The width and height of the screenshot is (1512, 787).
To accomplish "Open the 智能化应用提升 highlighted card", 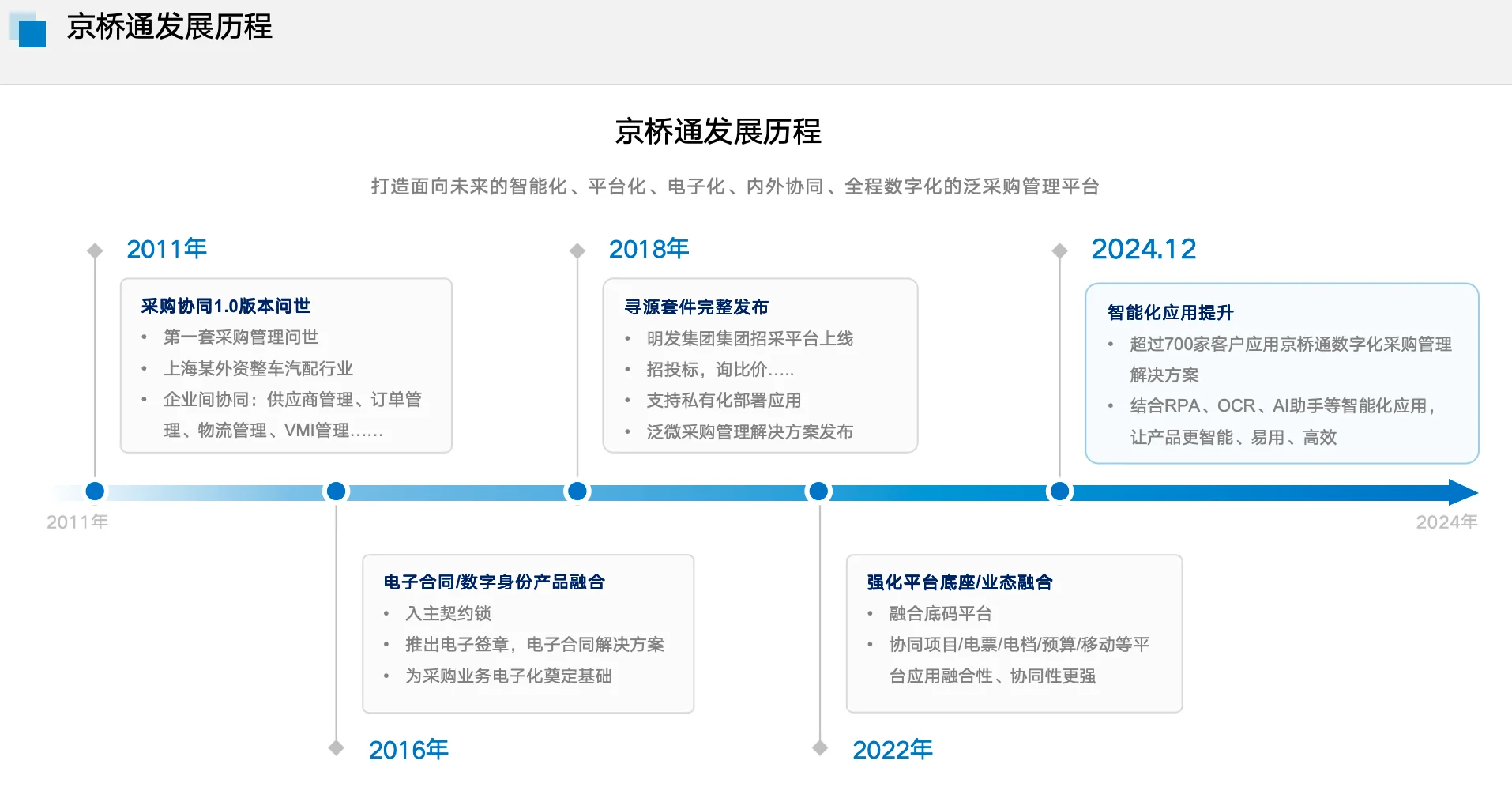I will pos(1281,373).
